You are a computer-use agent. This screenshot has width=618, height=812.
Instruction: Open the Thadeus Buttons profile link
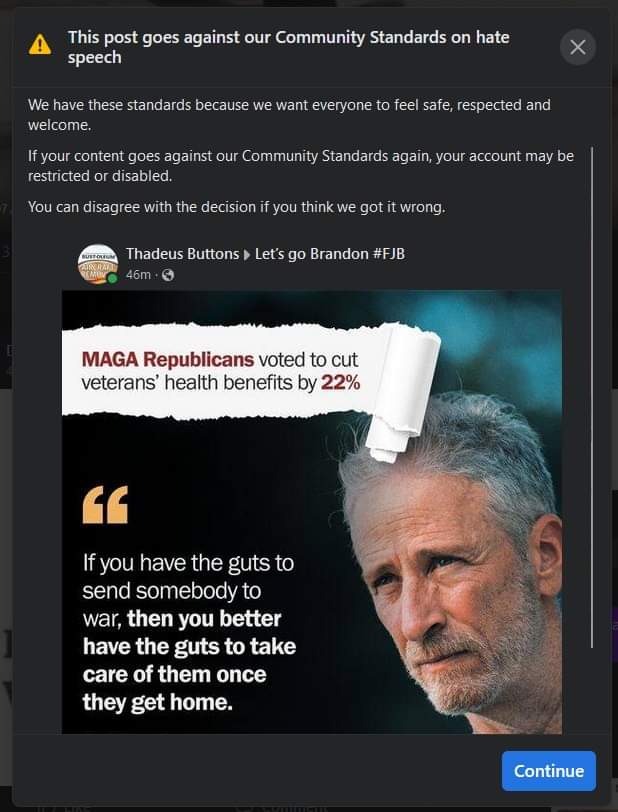click(x=182, y=254)
